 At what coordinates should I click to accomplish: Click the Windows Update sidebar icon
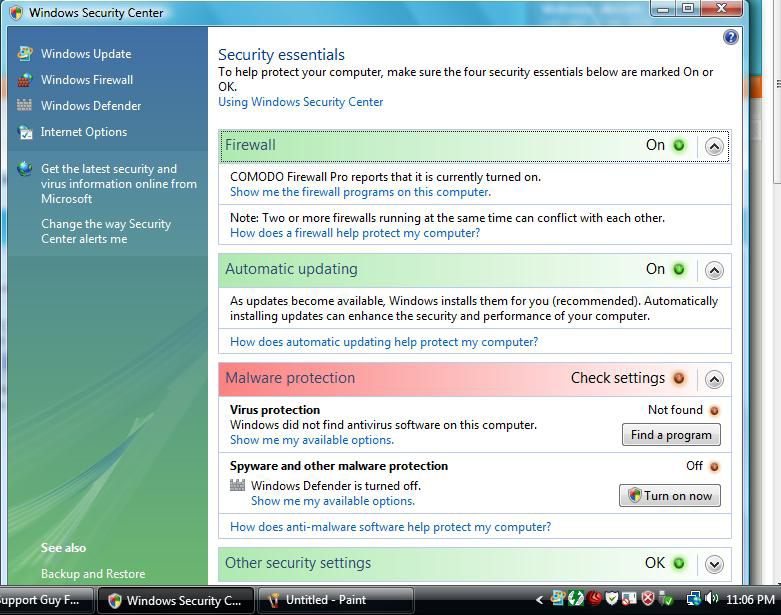click(x=25, y=53)
